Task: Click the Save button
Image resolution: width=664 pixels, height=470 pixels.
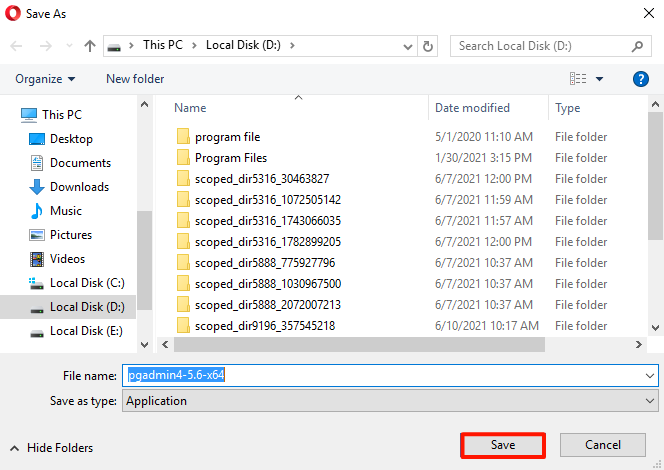Action: click(503, 445)
